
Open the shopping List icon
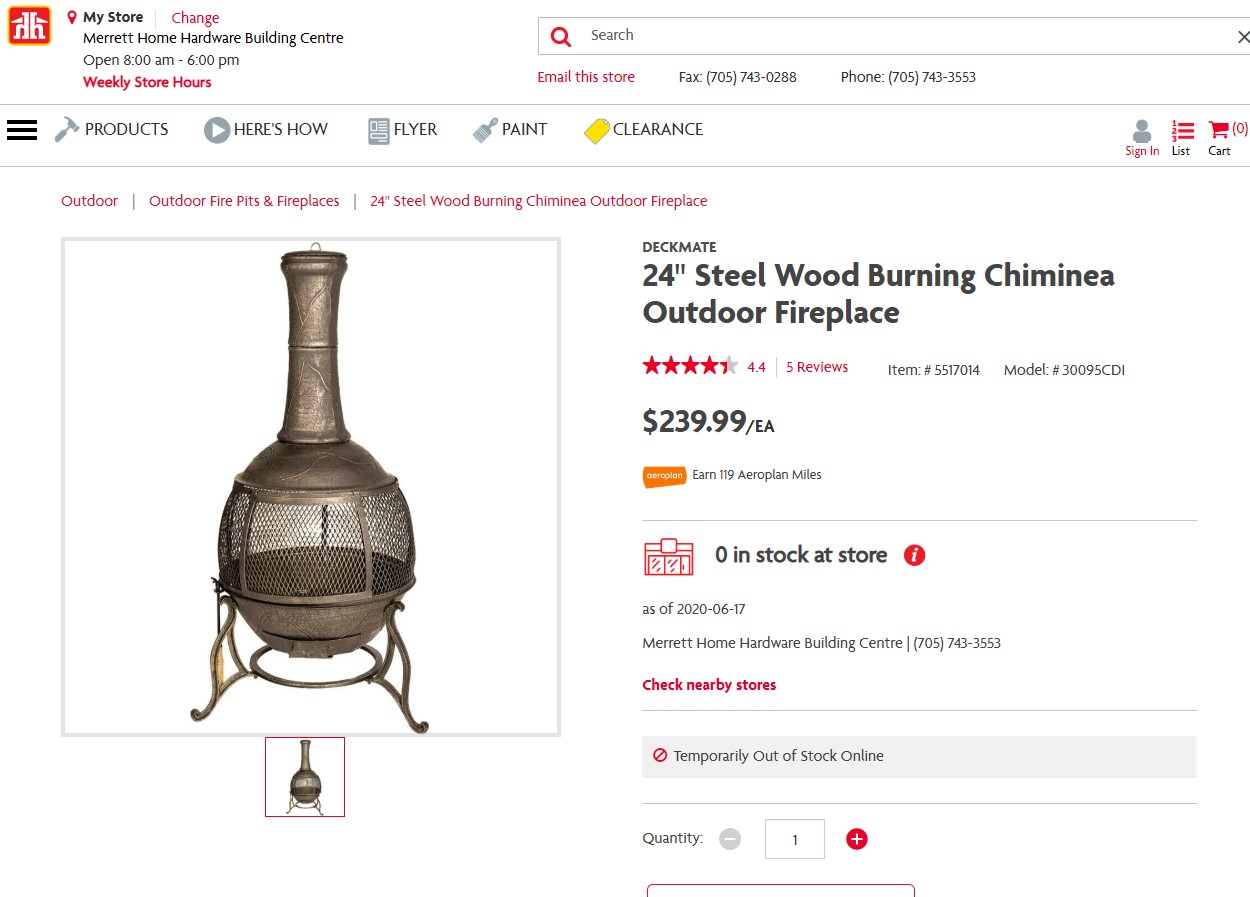[x=1182, y=138]
